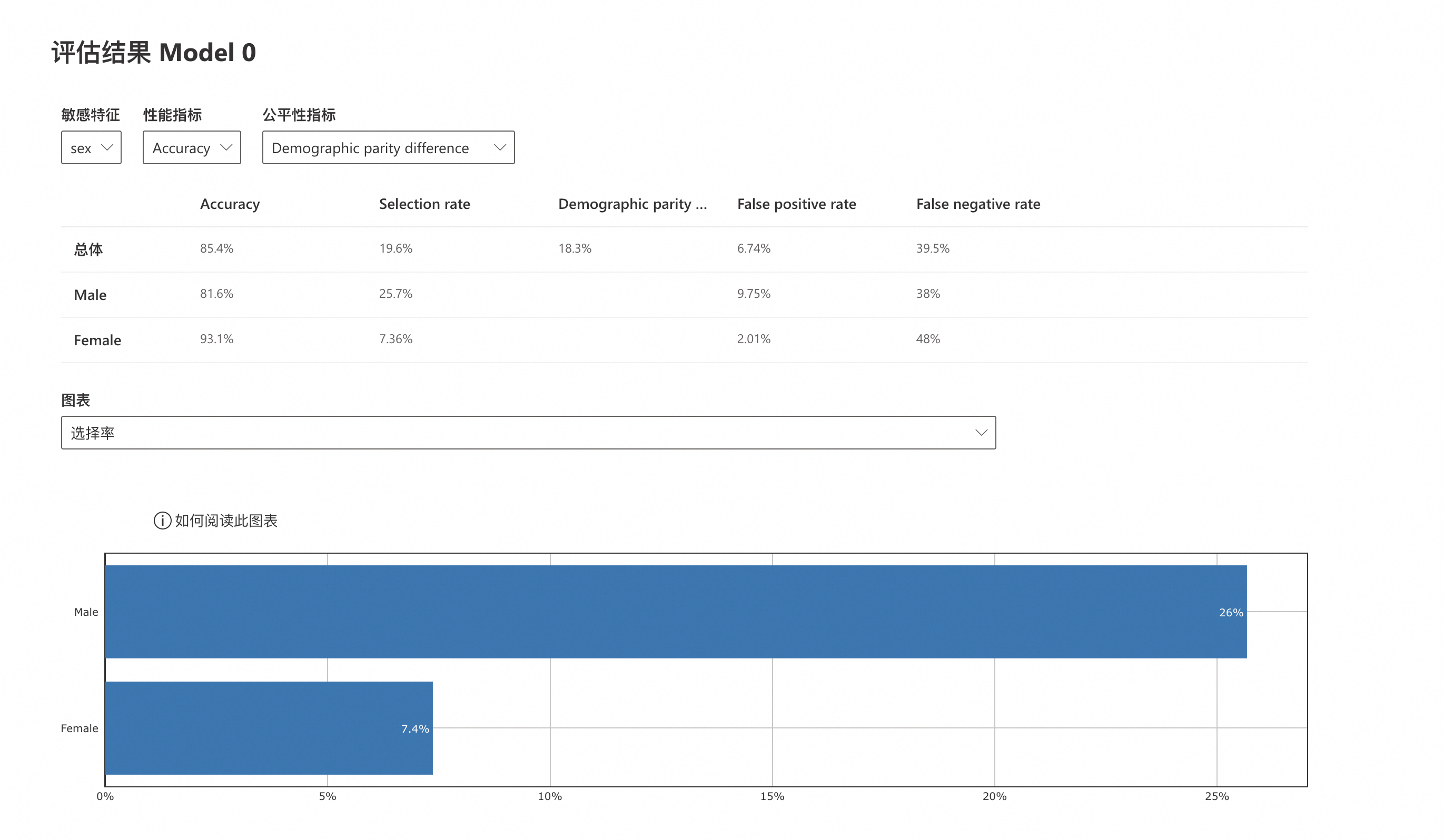Click the 7.36% Female selection rate
The width and height of the screenshot is (1444, 840).
click(395, 339)
